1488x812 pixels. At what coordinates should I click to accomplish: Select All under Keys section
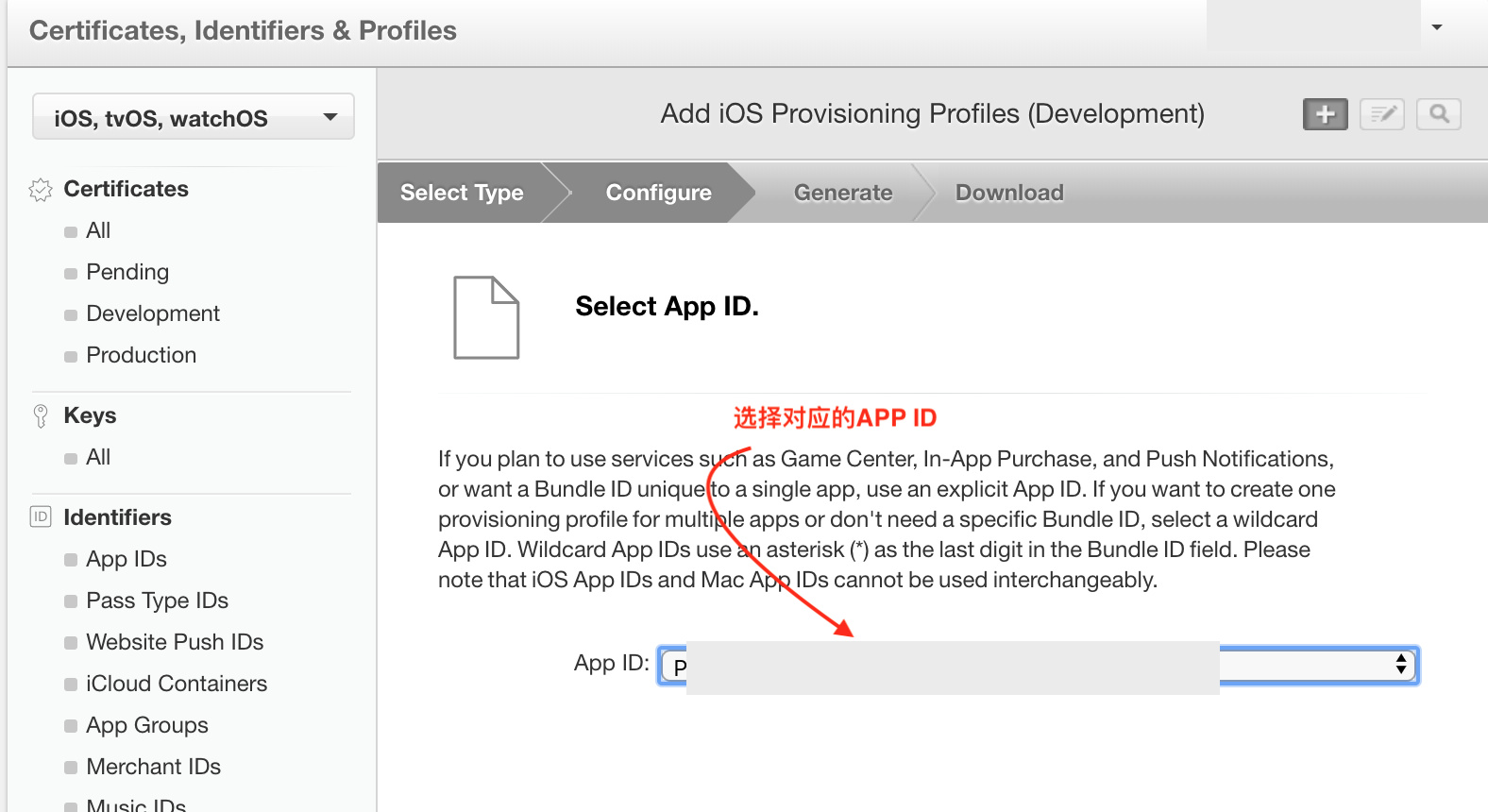tap(98, 457)
